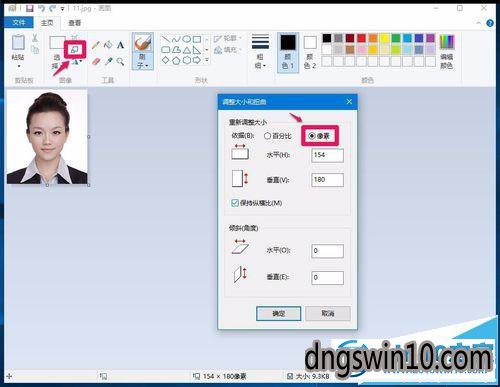
Task: Expand the shapes gallery More arrow
Action: pyautogui.click(x=207, y=60)
